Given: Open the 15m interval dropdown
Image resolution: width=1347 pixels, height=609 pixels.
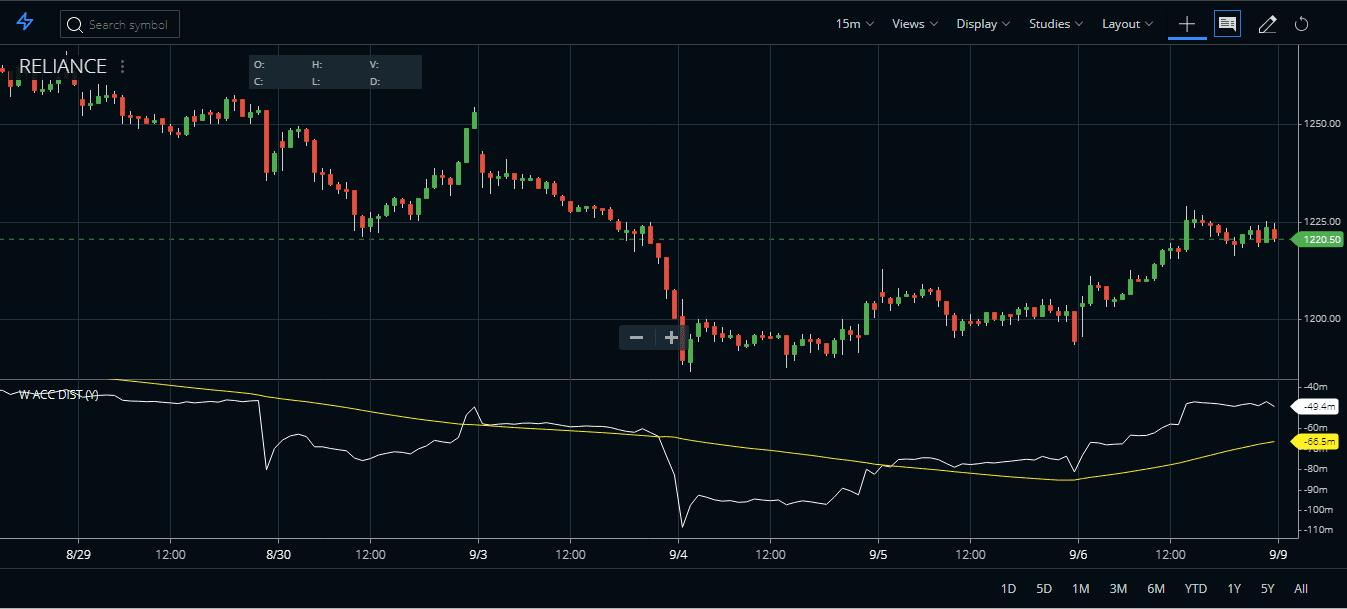Looking at the screenshot, I should pos(853,23).
